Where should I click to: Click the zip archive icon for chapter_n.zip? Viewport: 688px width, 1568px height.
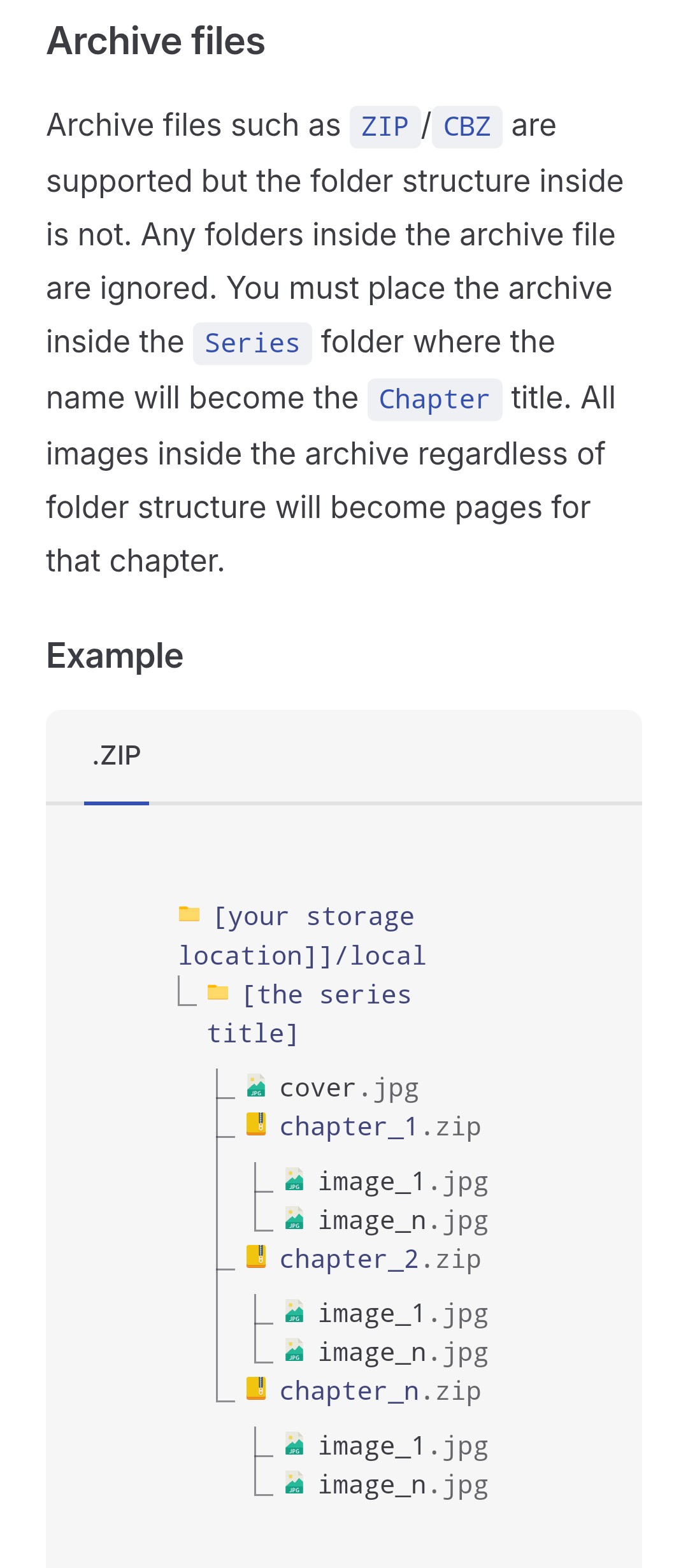point(256,1389)
